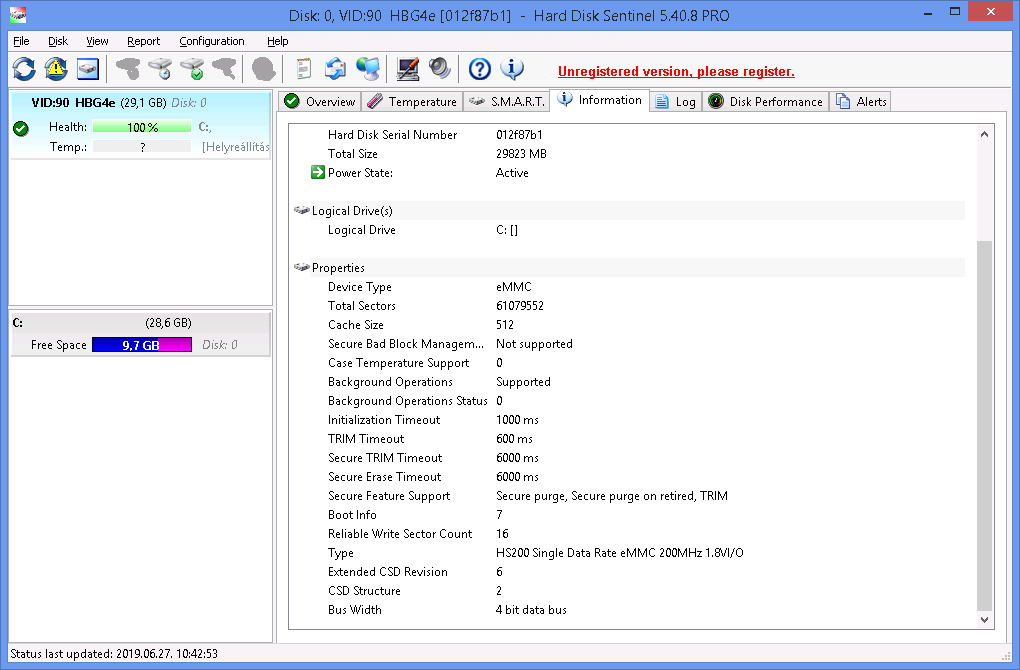
Task: Open the Report menu
Action: pyautogui.click(x=144, y=41)
